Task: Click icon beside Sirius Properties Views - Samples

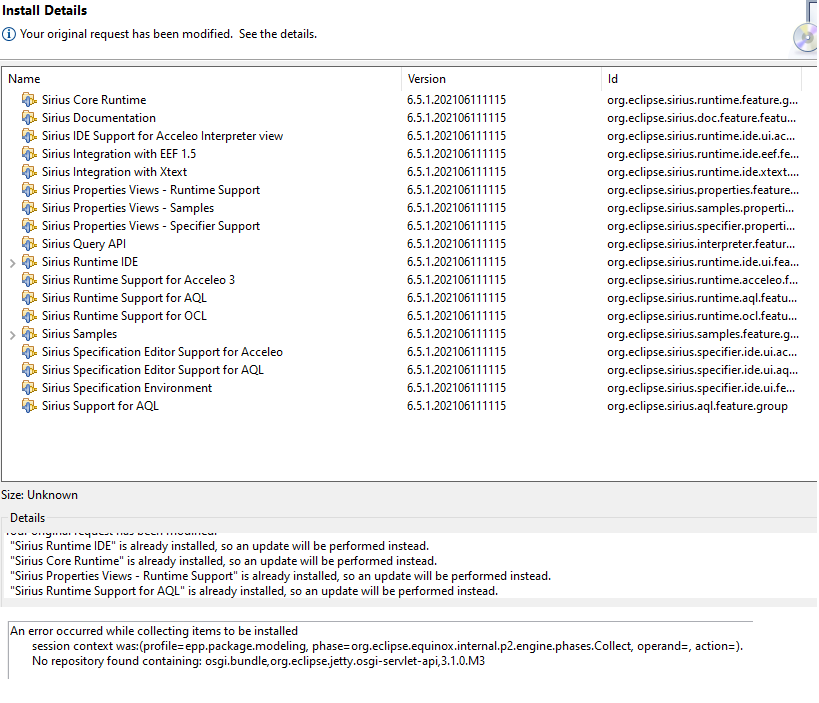Action: click(29, 207)
